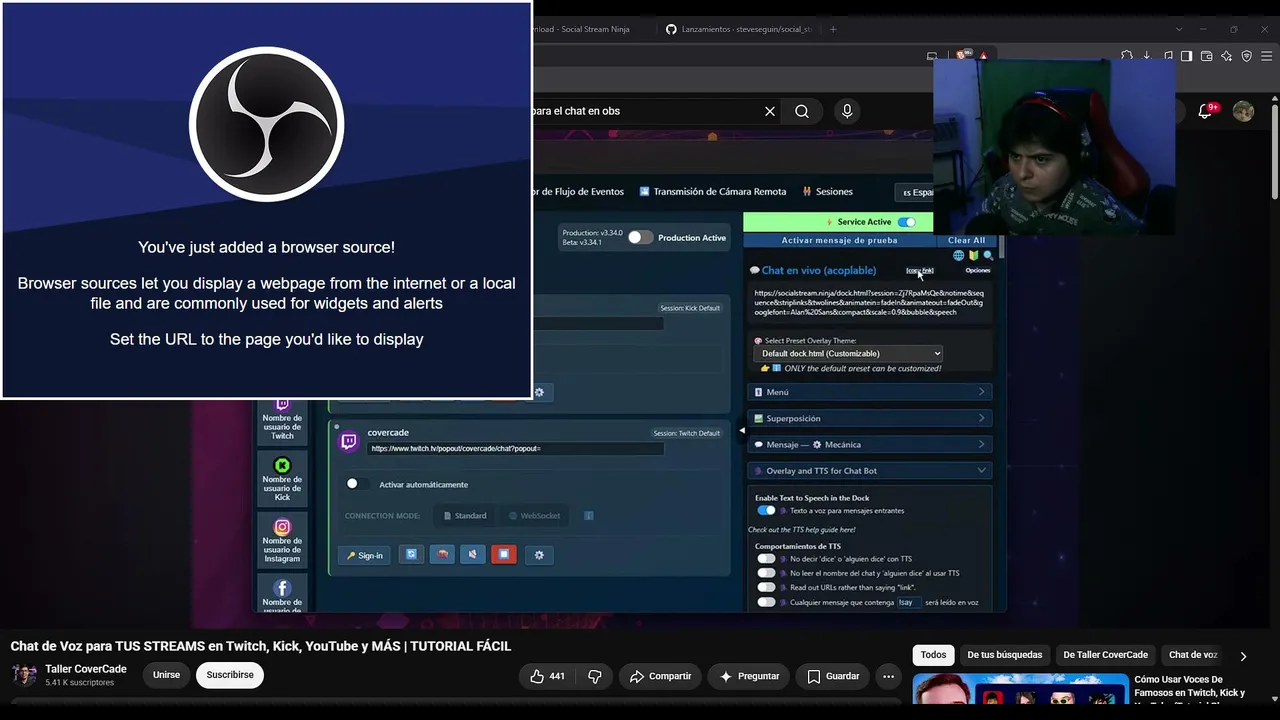Open the Leo AI sparkle icon
Image resolution: width=1280 pixels, height=720 pixels.
click(x=1226, y=56)
